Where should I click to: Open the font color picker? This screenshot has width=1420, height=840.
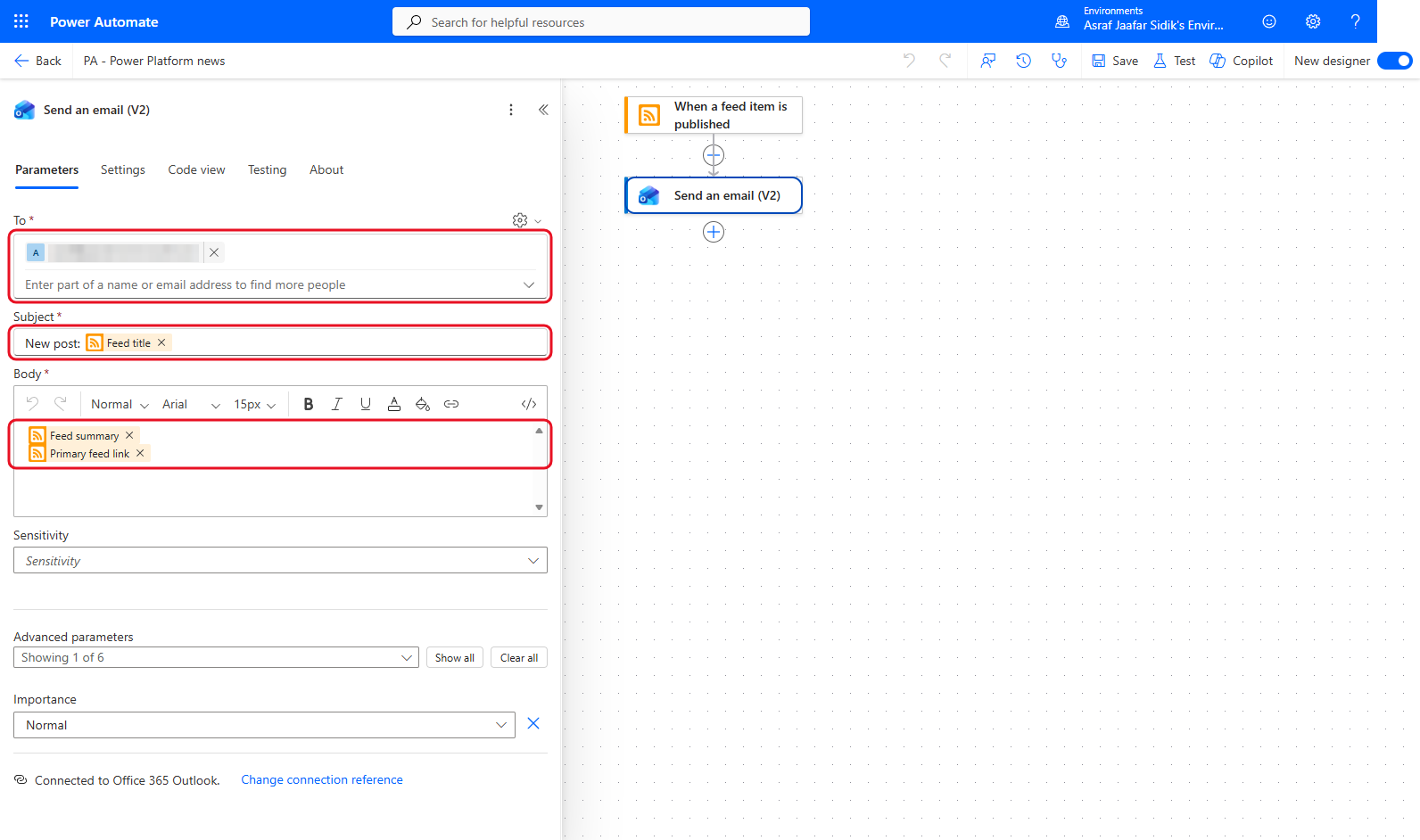[394, 404]
